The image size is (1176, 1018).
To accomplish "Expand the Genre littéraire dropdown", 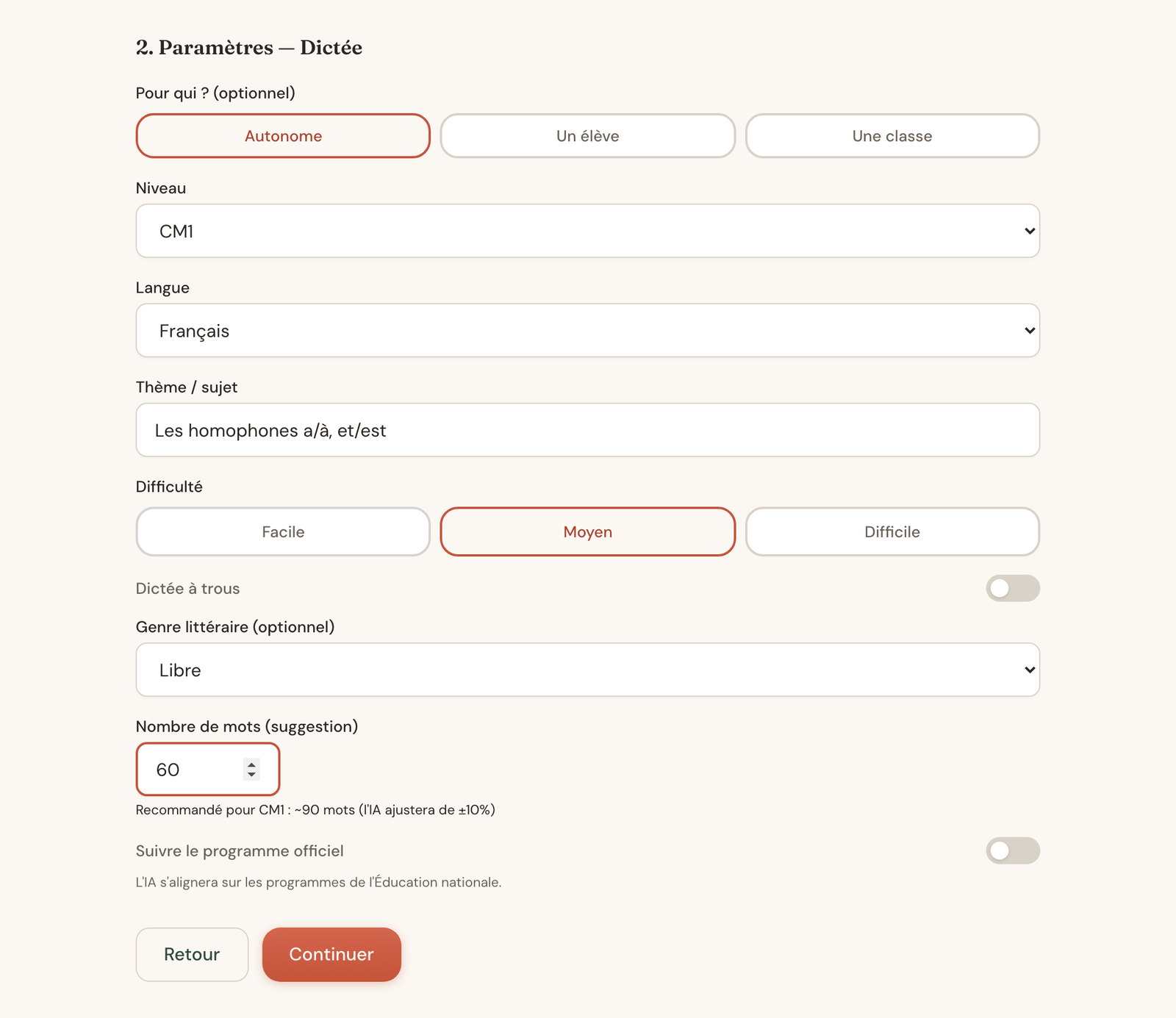I will 587,670.
